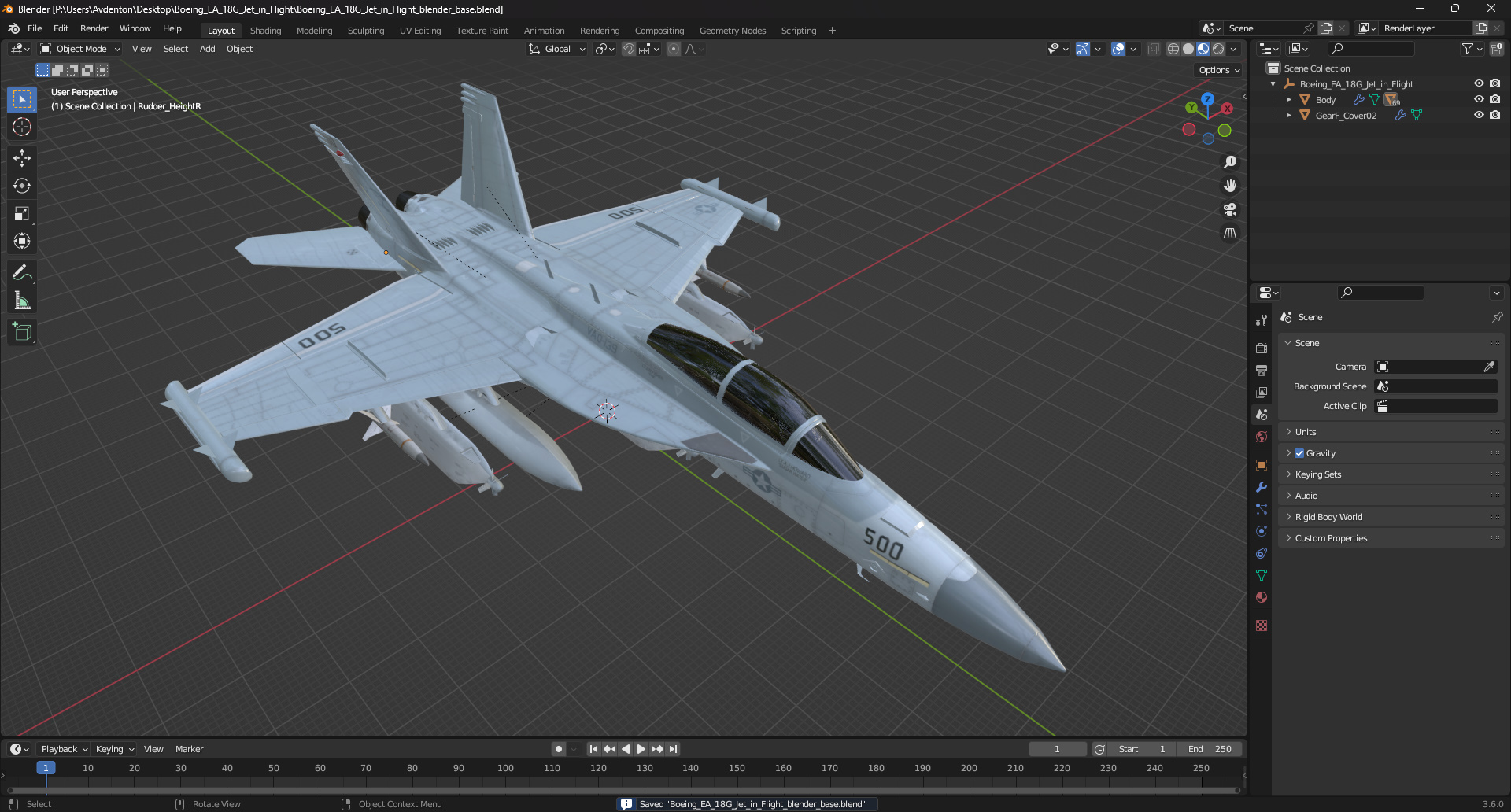Screen dimensions: 1511x812
Task: Open the Modifiers properties tab
Action: [1262, 487]
